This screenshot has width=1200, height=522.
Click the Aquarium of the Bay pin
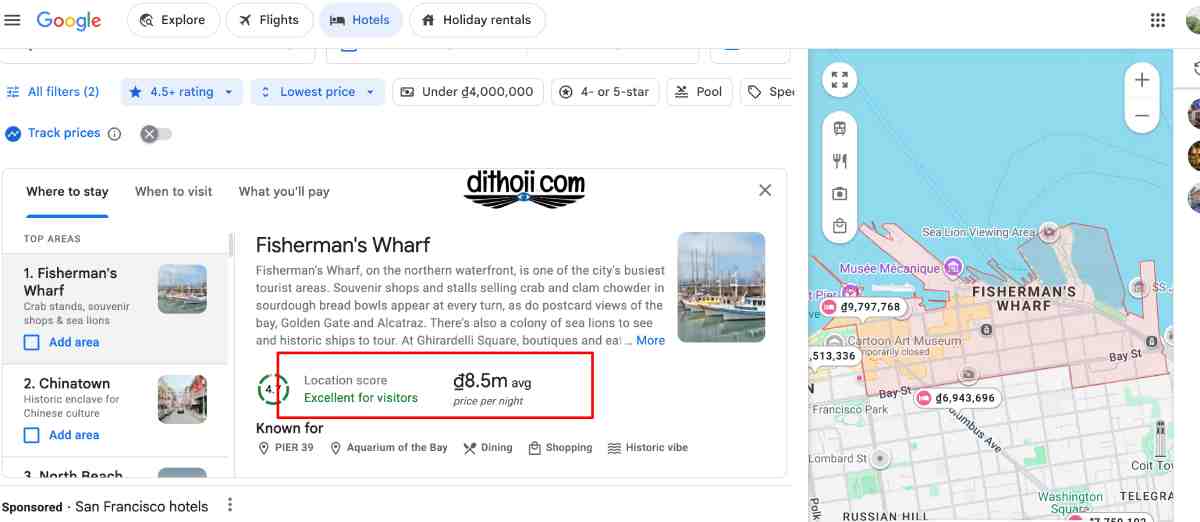[336, 448]
